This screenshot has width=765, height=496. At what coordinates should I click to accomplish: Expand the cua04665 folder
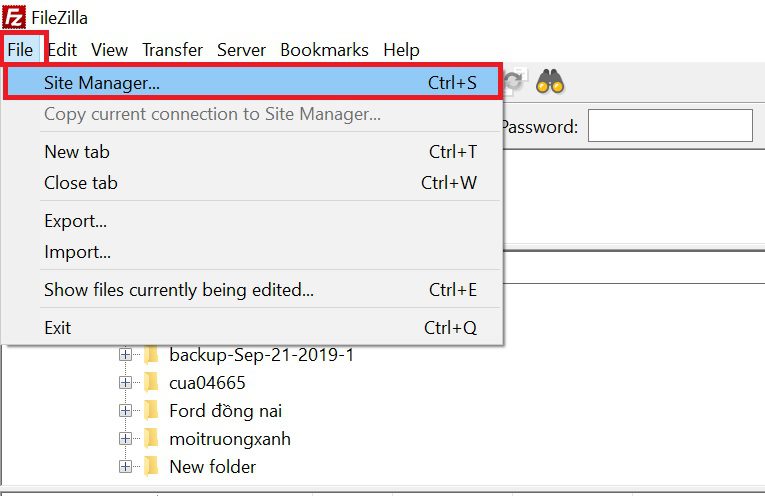click(x=125, y=382)
